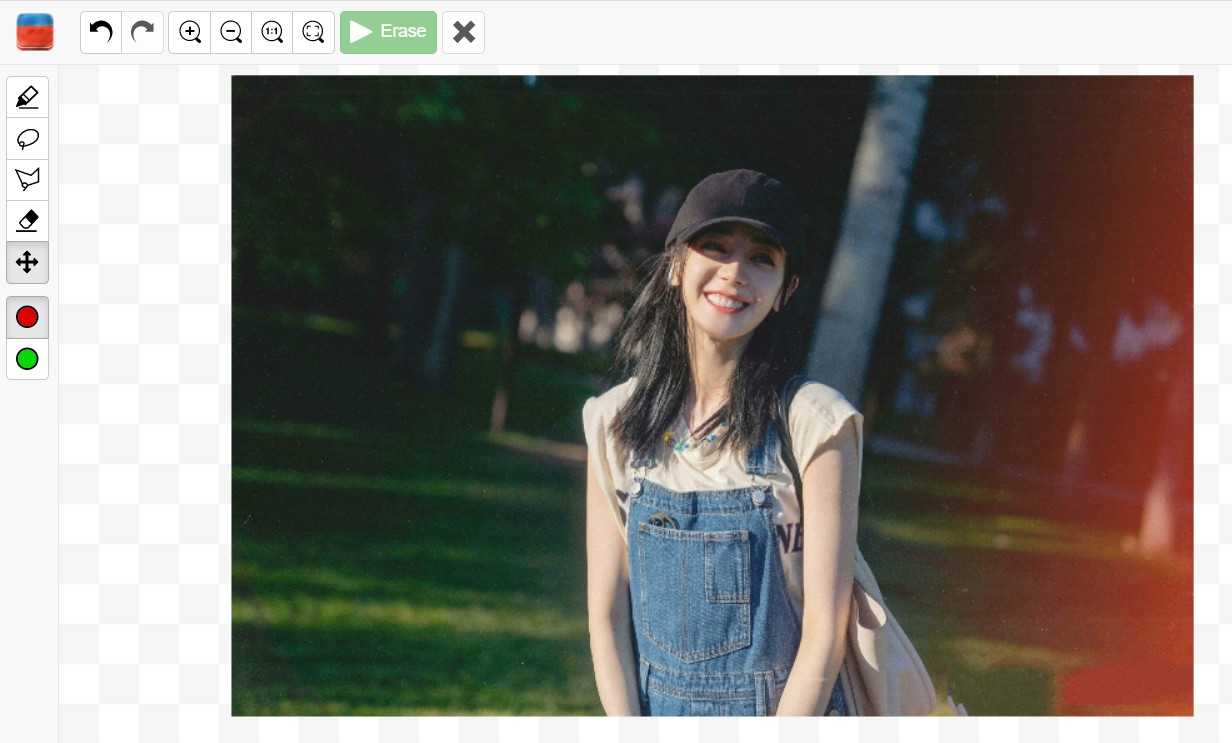The width and height of the screenshot is (1232, 743).
Task: Click on the woman's photo in canvas
Action: coord(712,396)
